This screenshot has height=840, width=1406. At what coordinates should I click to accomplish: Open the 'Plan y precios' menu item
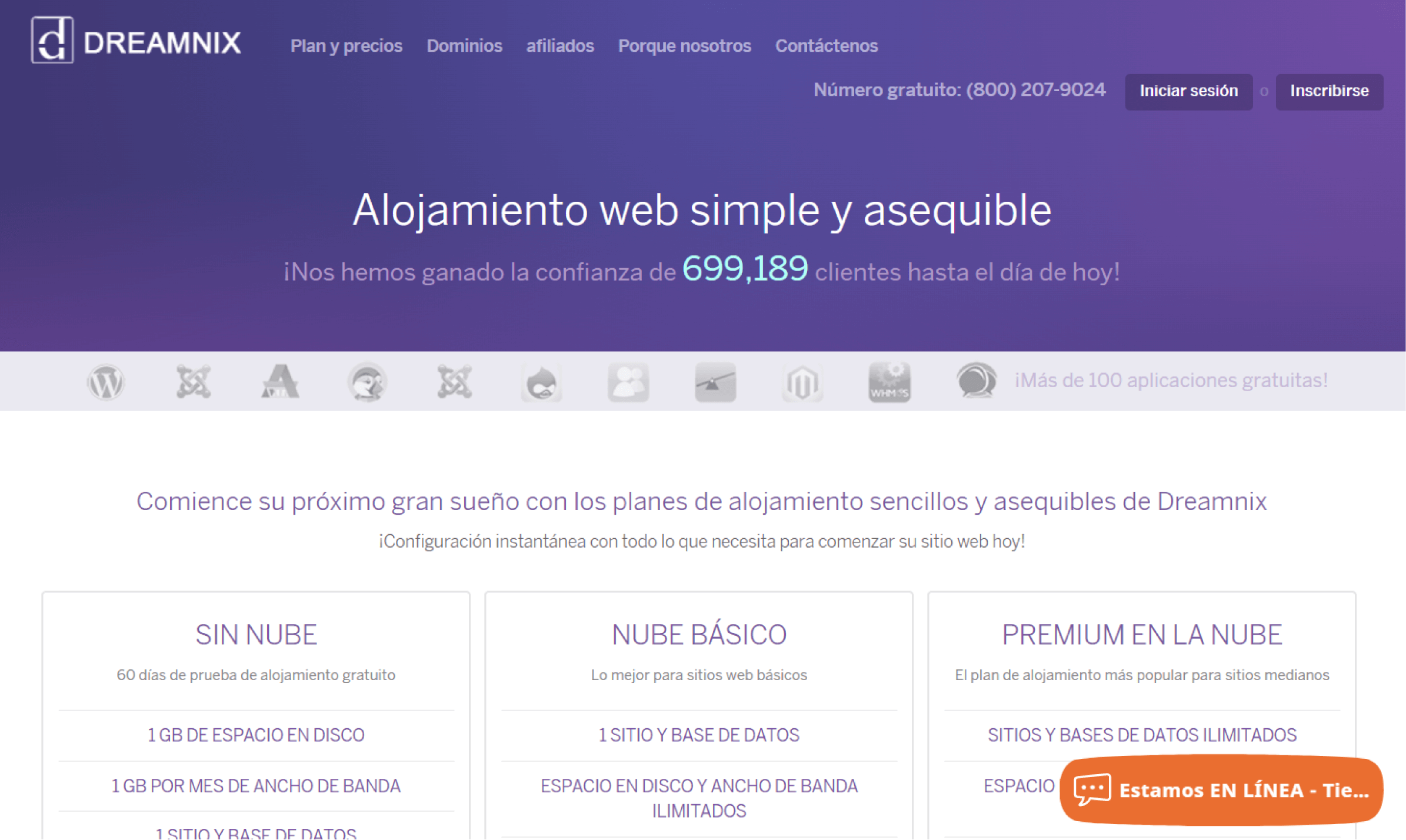tap(346, 46)
